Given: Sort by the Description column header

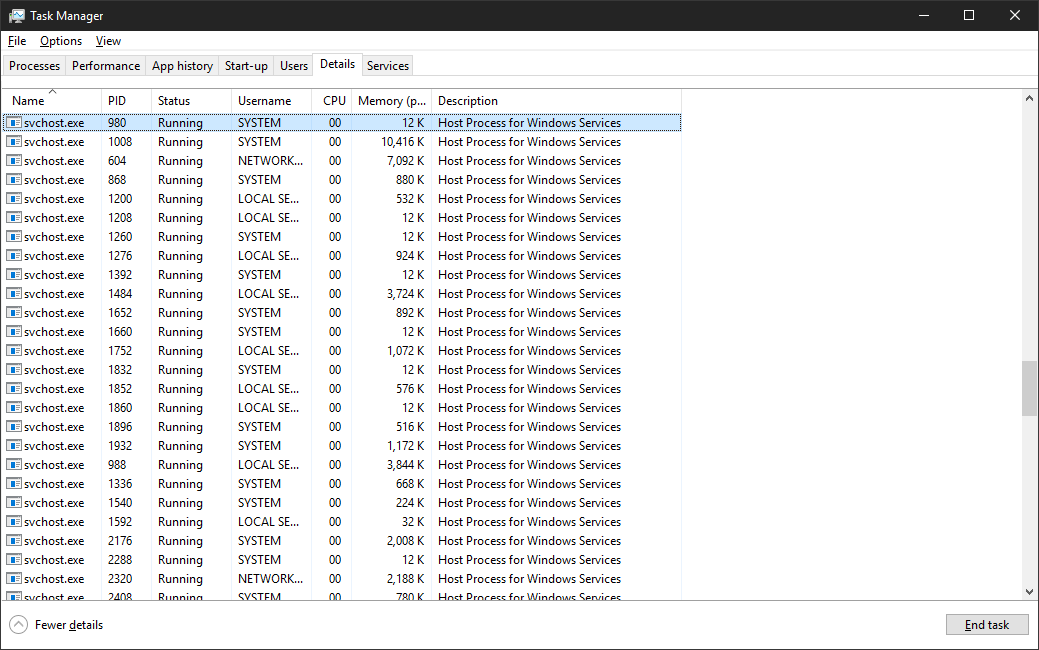Looking at the screenshot, I should (557, 101).
